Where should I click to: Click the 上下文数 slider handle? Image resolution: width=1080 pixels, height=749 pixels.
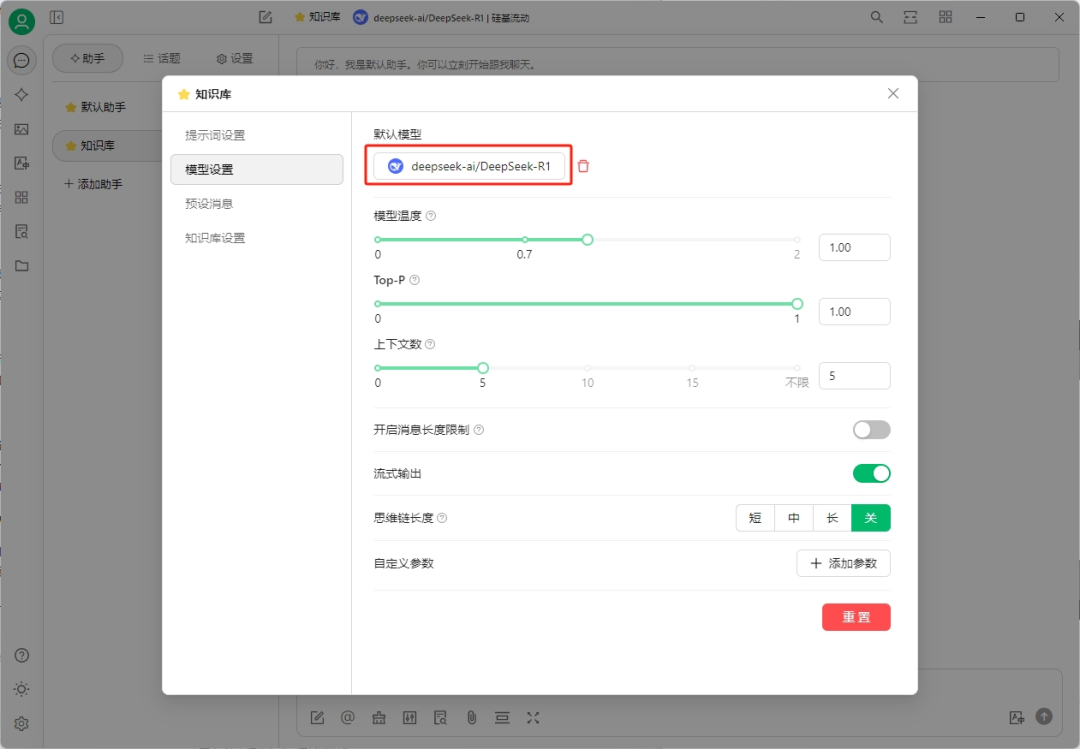[x=483, y=367]
